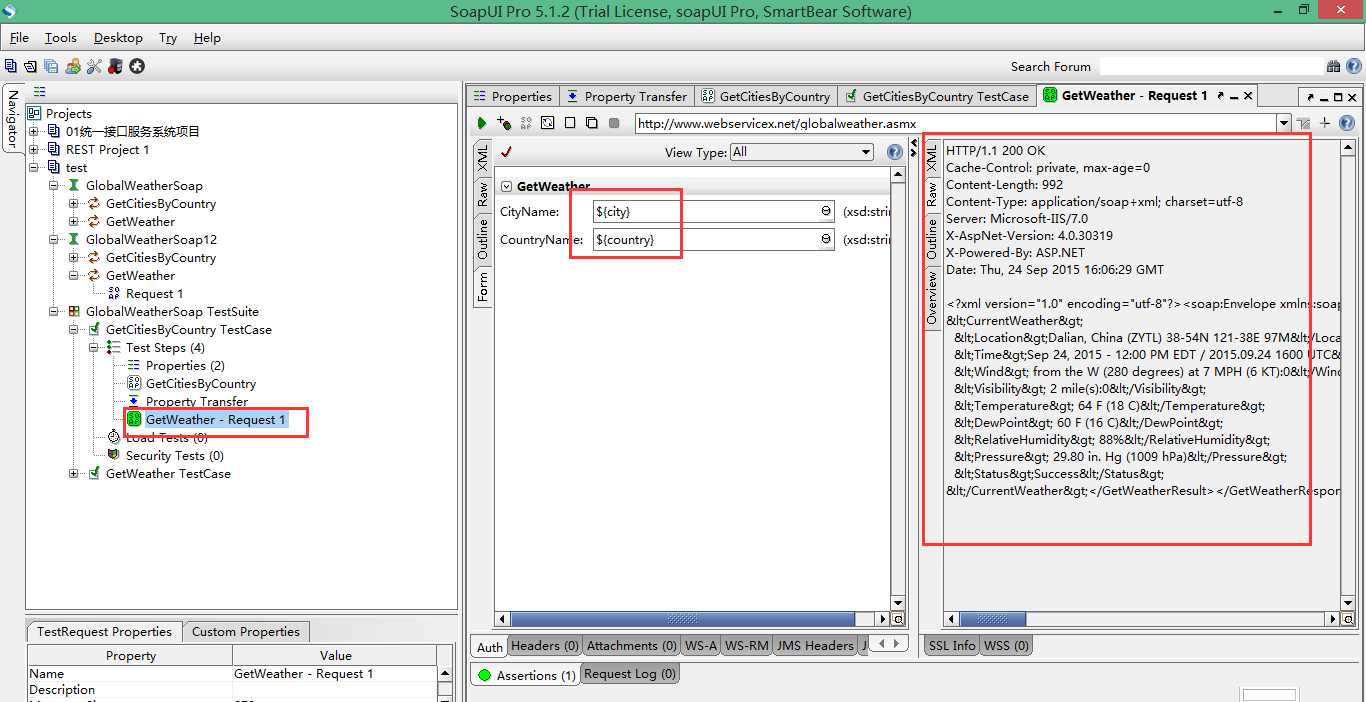Click the navigator list-view icon above Projects
The width and height of the screenshot is (1366, 702).
40,92
